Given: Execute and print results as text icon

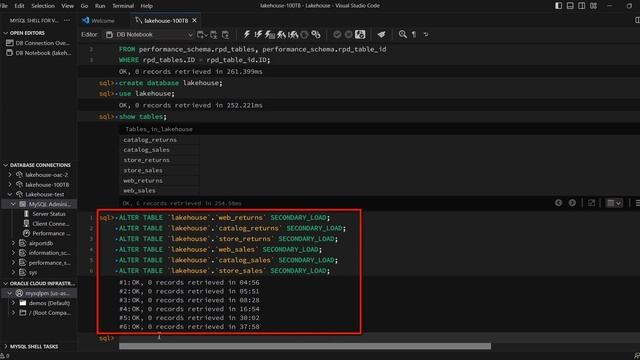Looking at the screenshot, I should coord(269,35).
